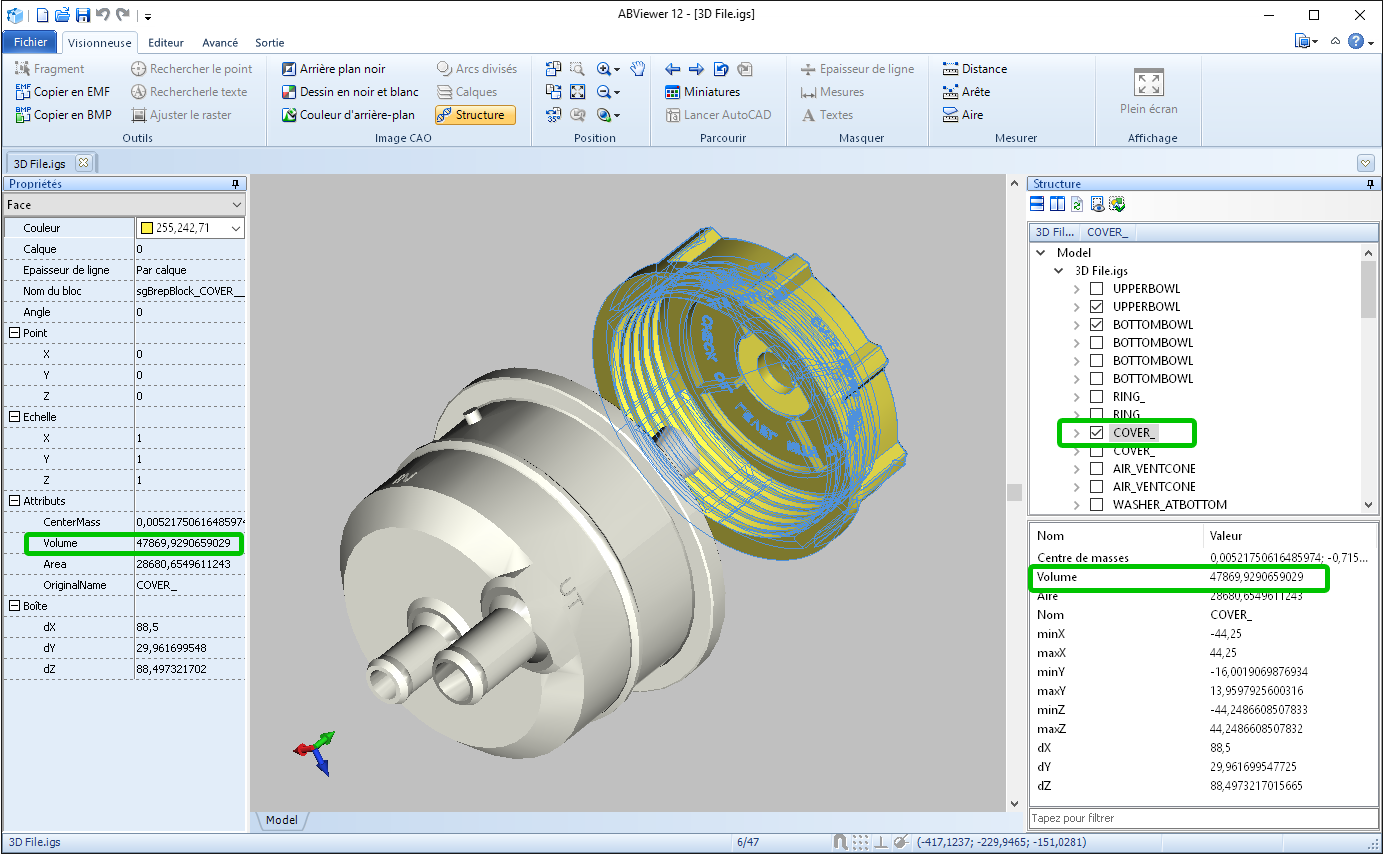
Task: Click the rotate 35° icon
Action: click(553, 115)
